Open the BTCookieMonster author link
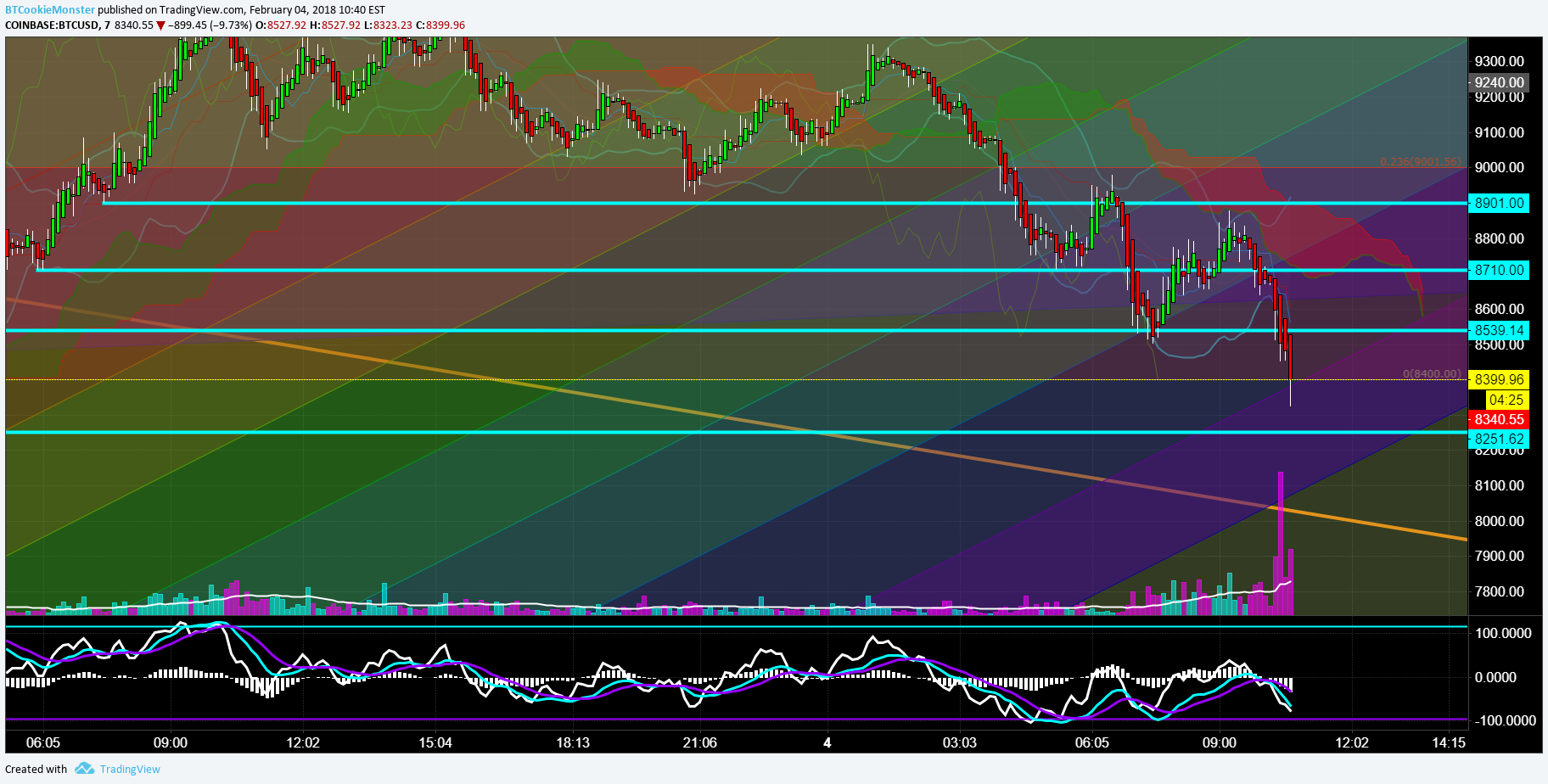This screenshot has width=1548, height=784. pos(50,10)
